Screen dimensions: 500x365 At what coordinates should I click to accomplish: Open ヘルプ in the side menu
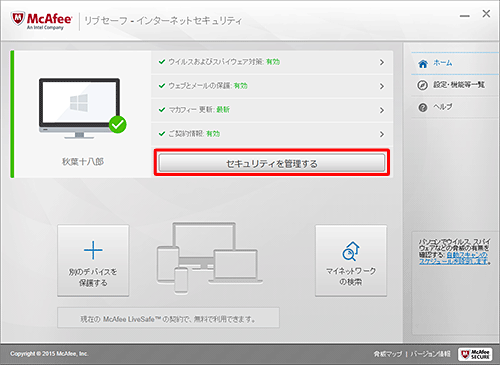455,107
